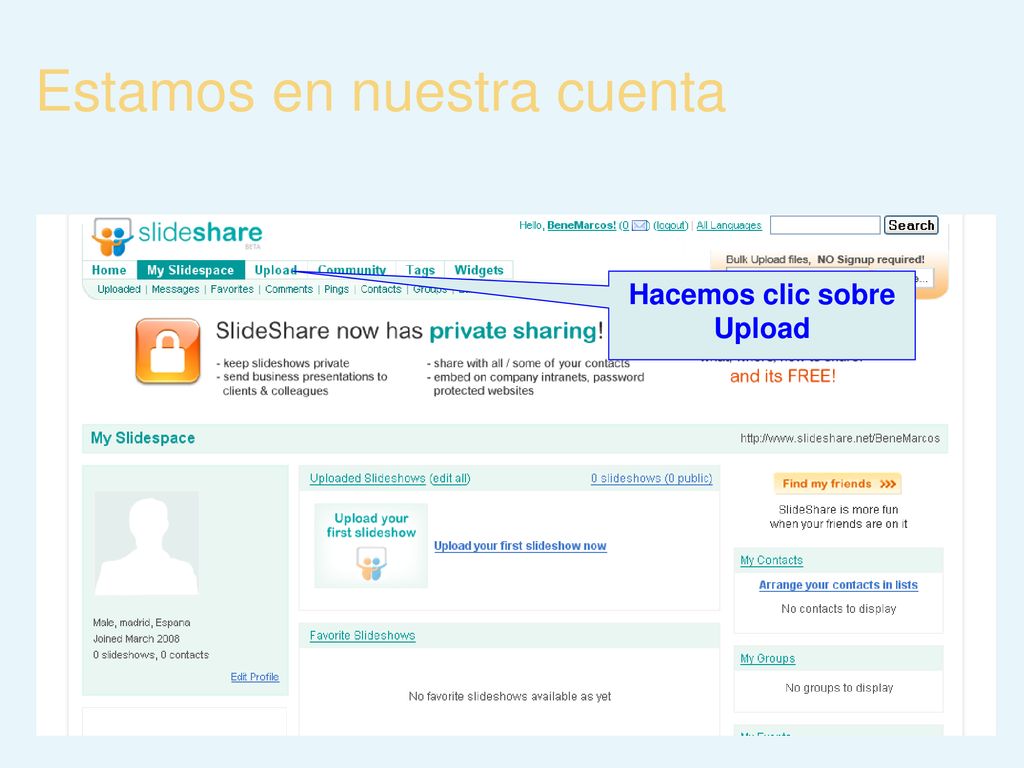The image size is (1024, 768).
Task: Open the Uploaded submenu link
Action: [x=119, y=289]
